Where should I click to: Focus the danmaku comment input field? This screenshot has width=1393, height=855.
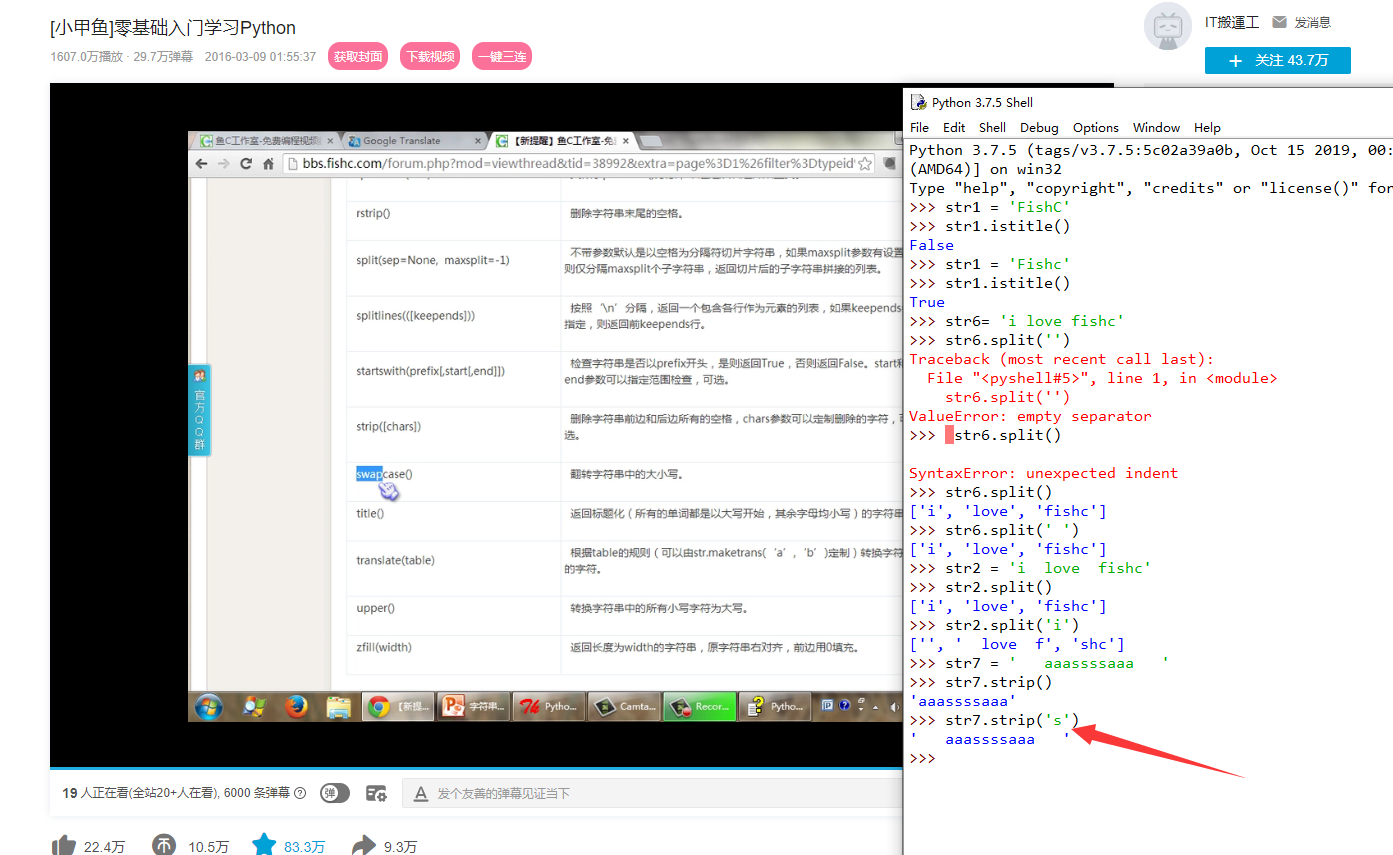coord(652,793)
